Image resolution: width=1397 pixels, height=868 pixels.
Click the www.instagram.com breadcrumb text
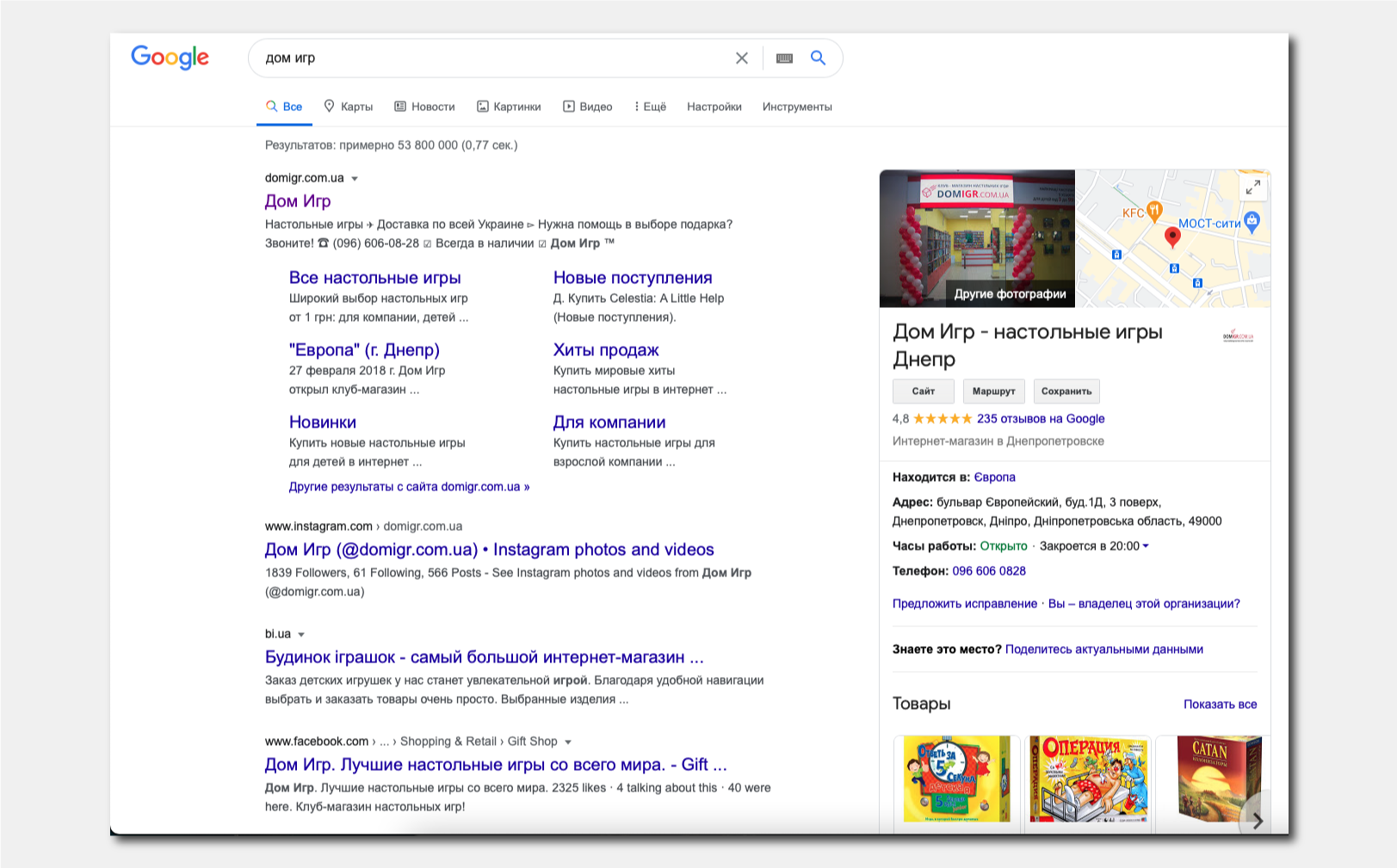(x=318, y=526)
